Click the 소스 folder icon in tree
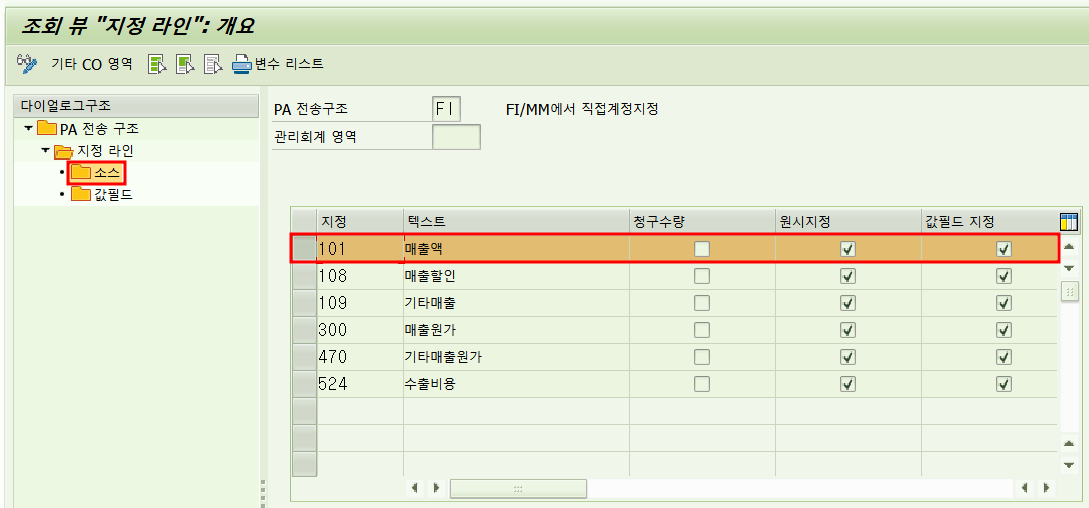The width and height of the screenshot is (1089, 508). pos(81,172)
